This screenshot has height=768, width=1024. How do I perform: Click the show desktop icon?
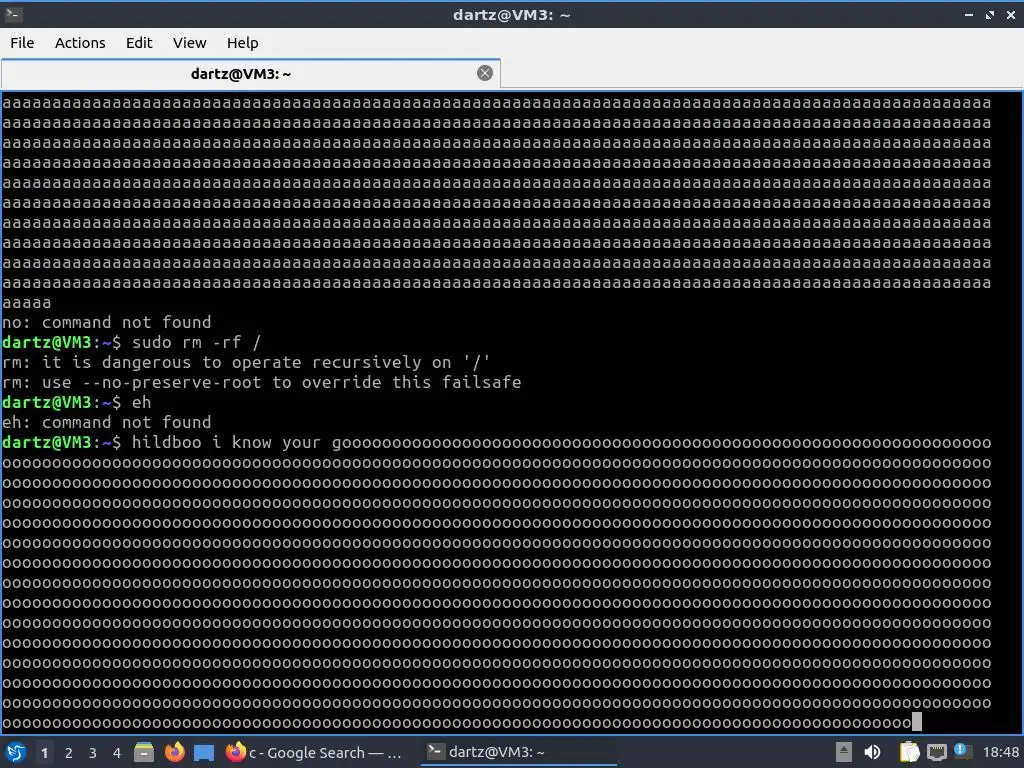tap(204, 752)
